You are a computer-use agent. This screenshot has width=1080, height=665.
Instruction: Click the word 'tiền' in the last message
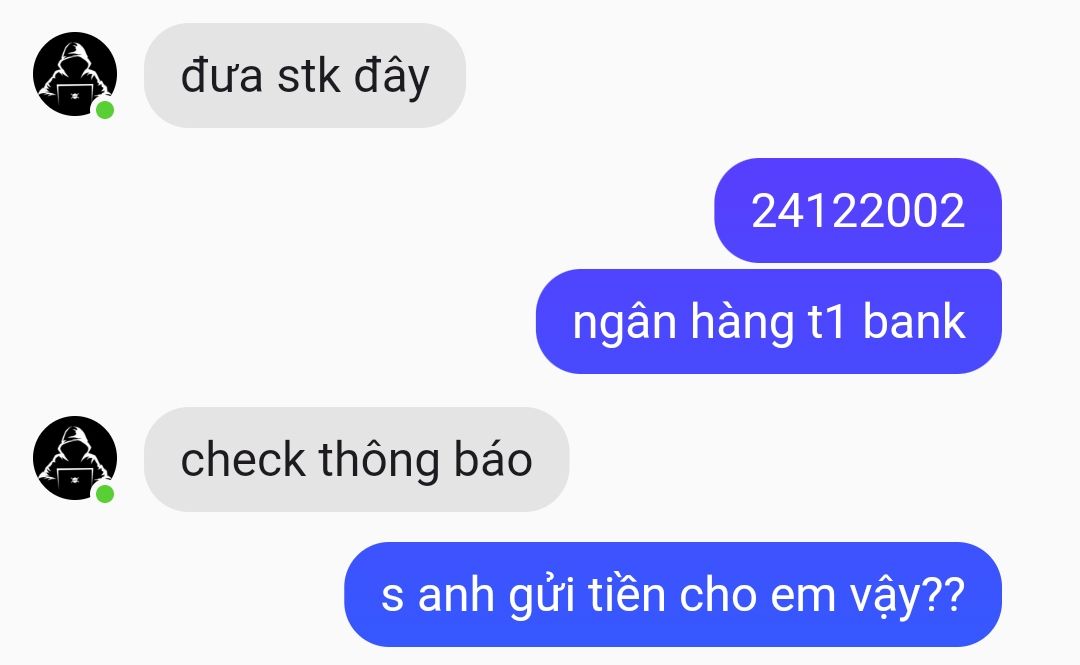click(627, 594)
